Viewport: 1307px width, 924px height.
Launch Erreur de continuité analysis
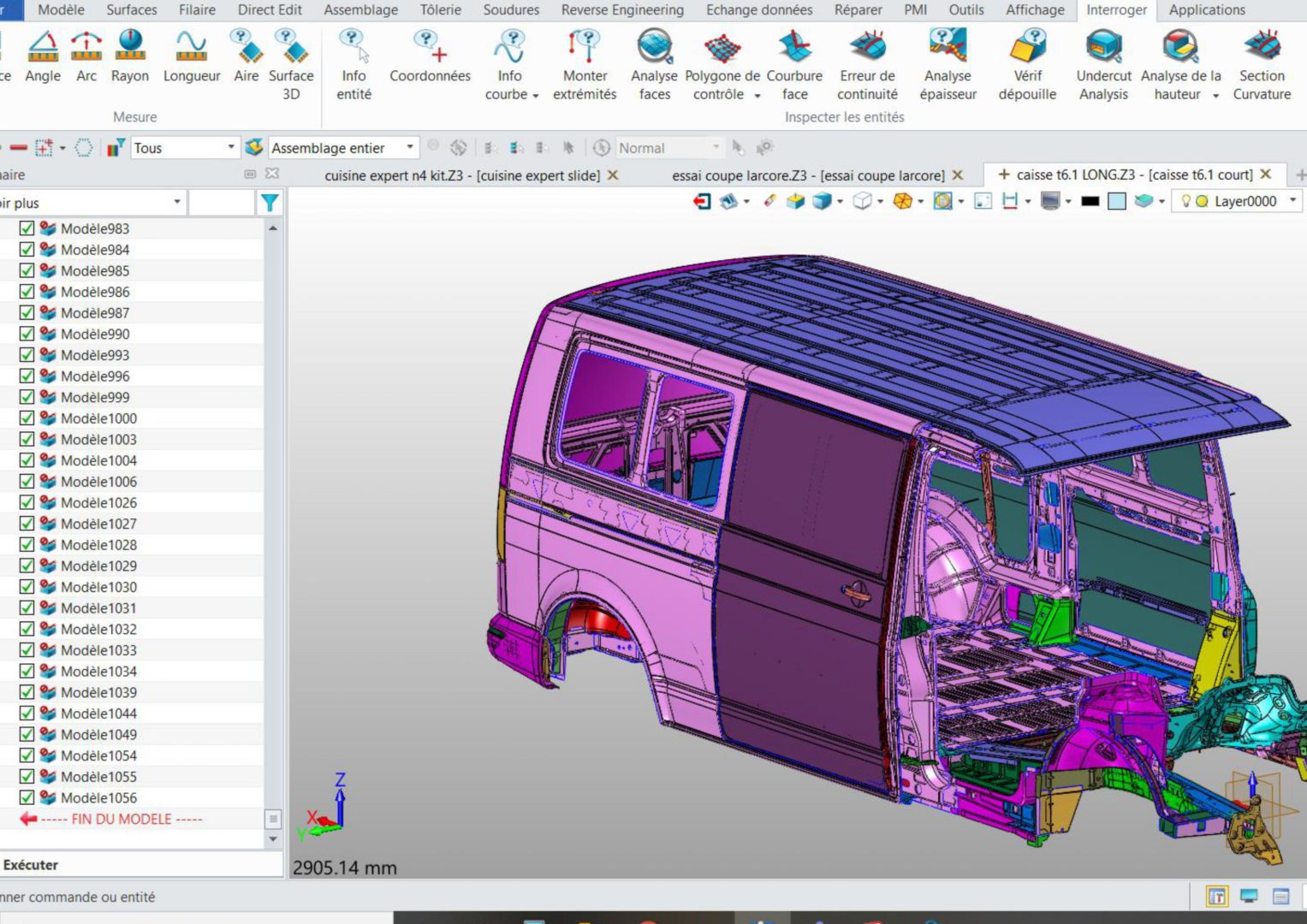pyautogui.click(x=867, y=65)
